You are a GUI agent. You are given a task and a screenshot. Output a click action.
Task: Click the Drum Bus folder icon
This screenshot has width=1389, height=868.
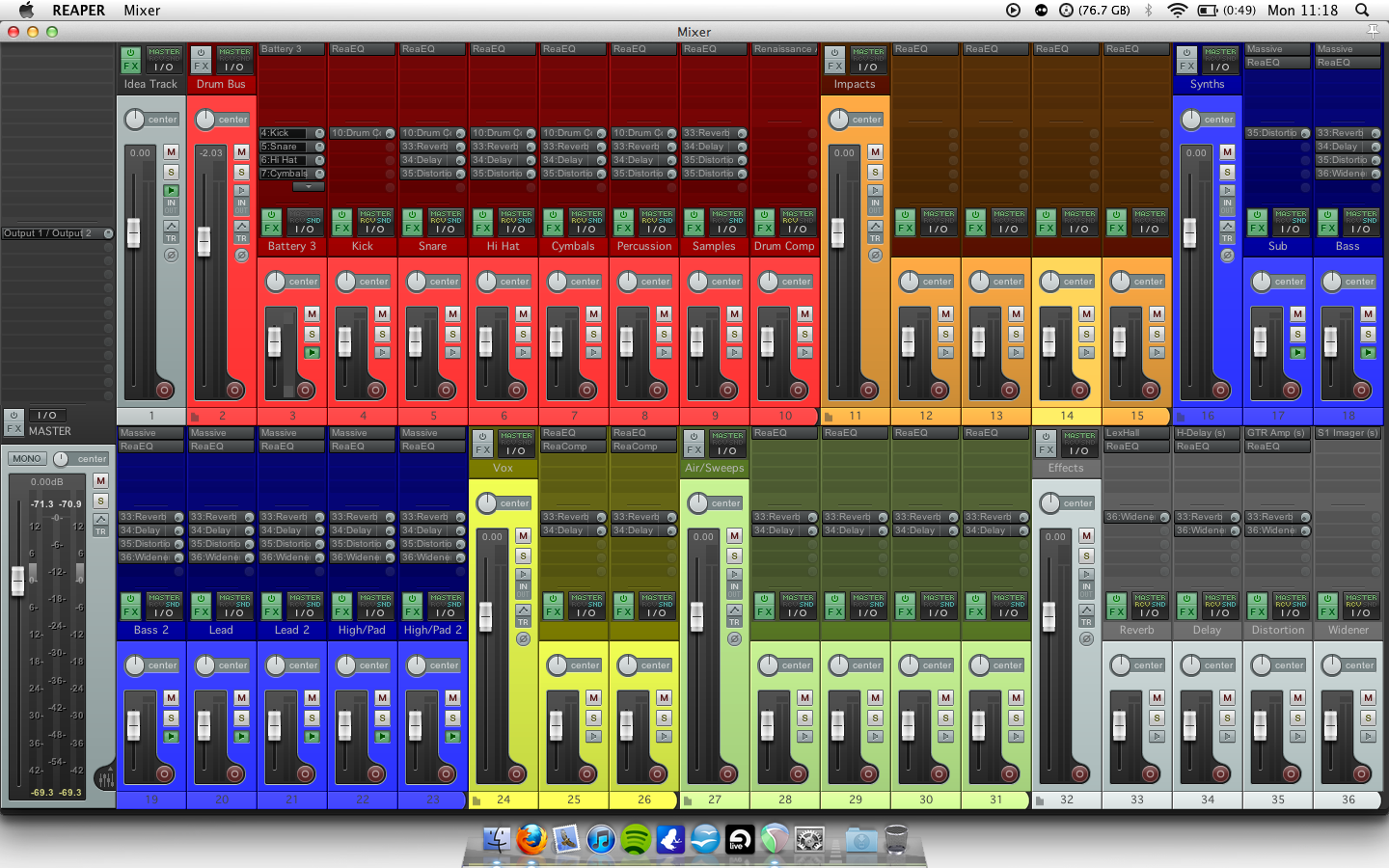(x=194, y=417)
